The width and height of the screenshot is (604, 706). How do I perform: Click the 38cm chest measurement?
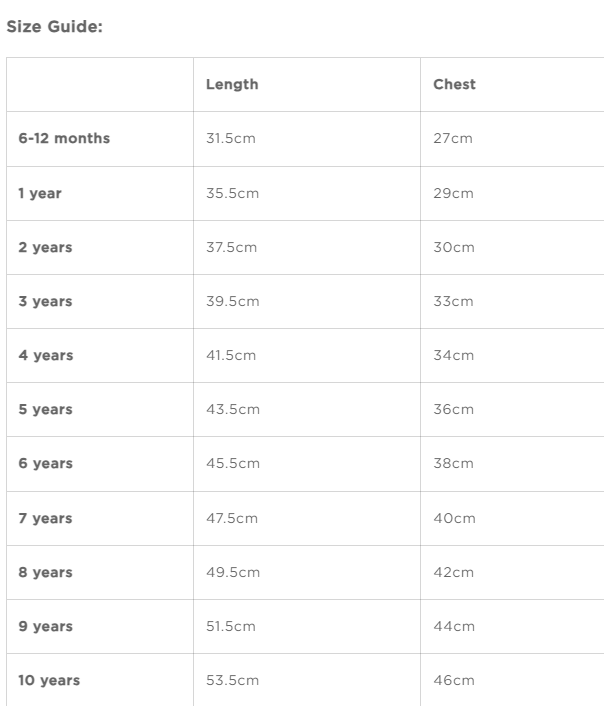(454, 463)
